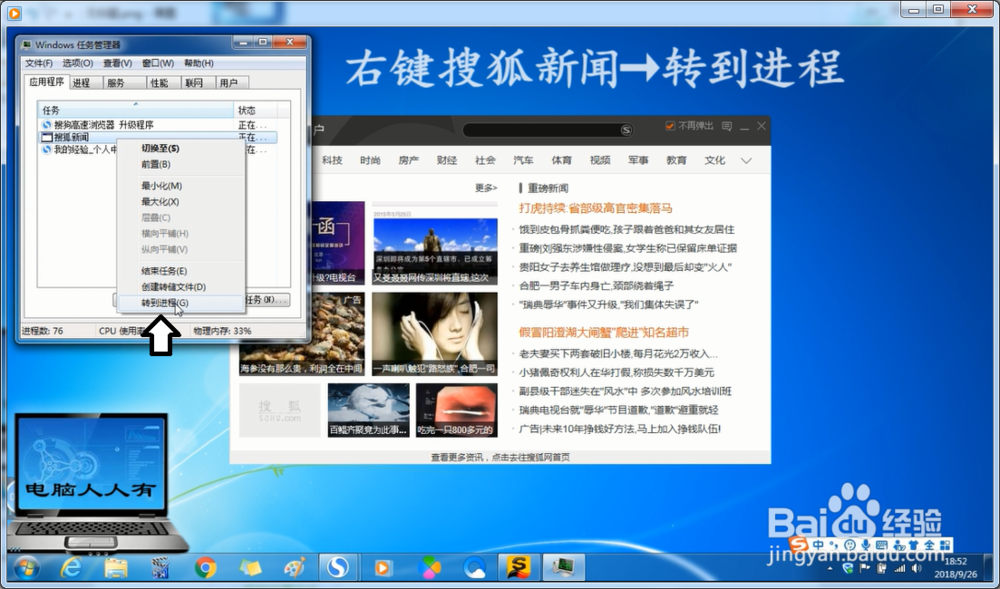Open the yellow S app taskbar icon
This screenshot has width=1000, height=589.
coord(518,567)
